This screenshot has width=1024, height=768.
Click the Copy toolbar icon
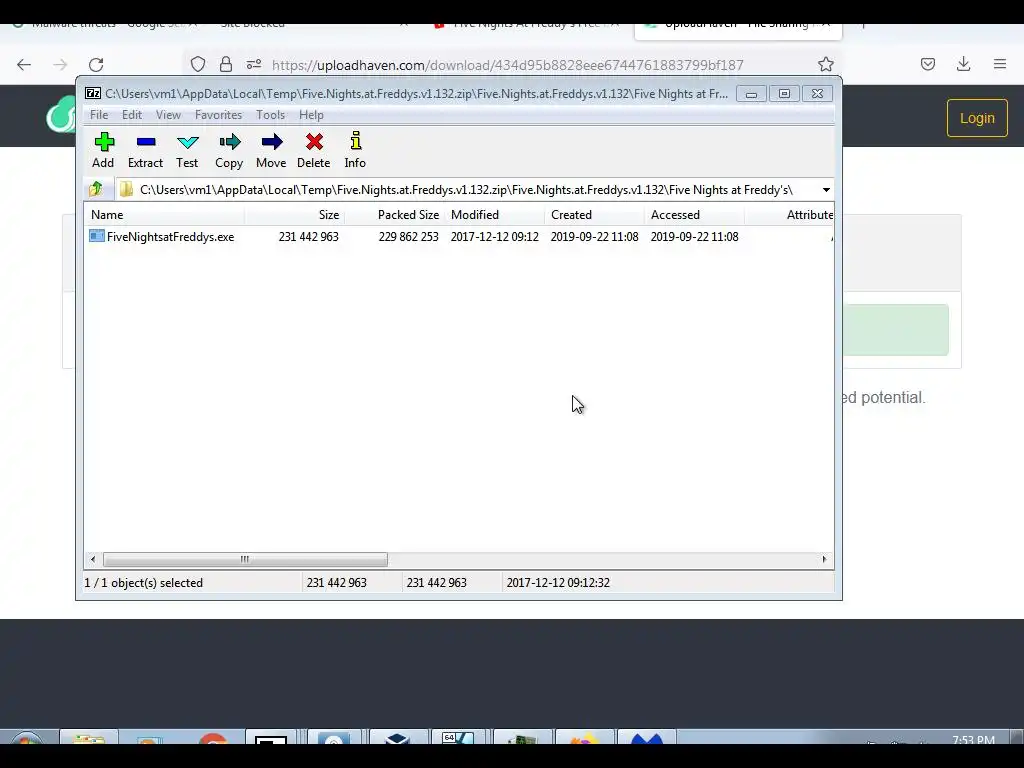pyautogui.click(x=229, y=150)
